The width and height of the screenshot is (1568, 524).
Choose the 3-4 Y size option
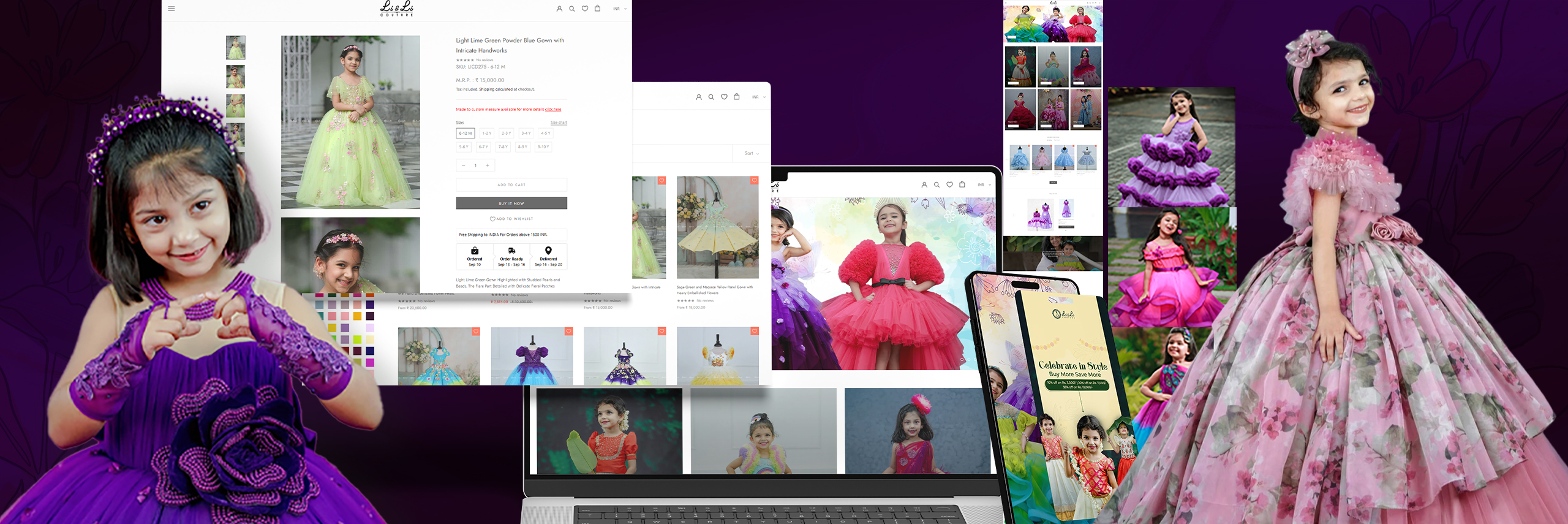(x=526, y=133)
